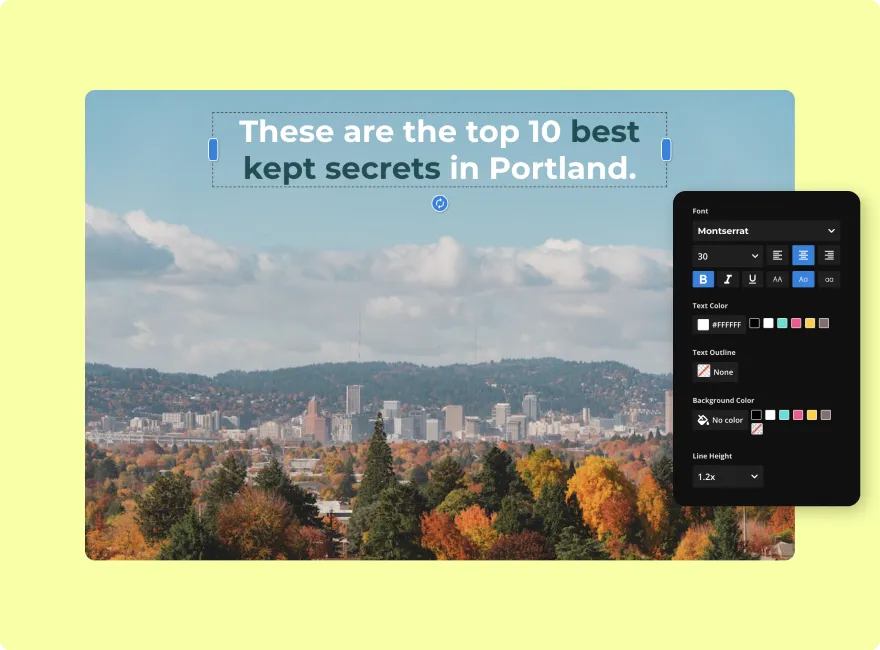880x650 pixels.
Task: Pick gray background color swatch
Action: tap(826, 415)
